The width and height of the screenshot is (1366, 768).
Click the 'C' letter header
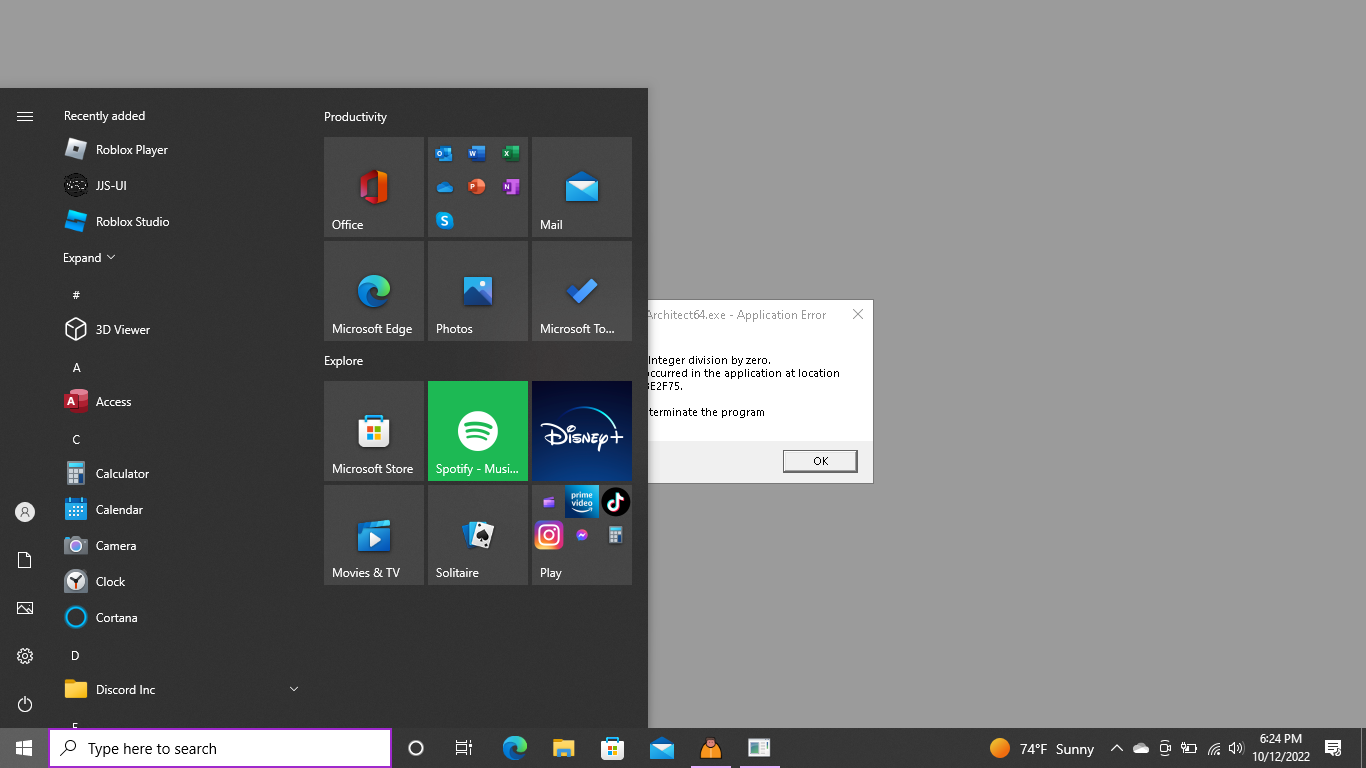(76, 439)
